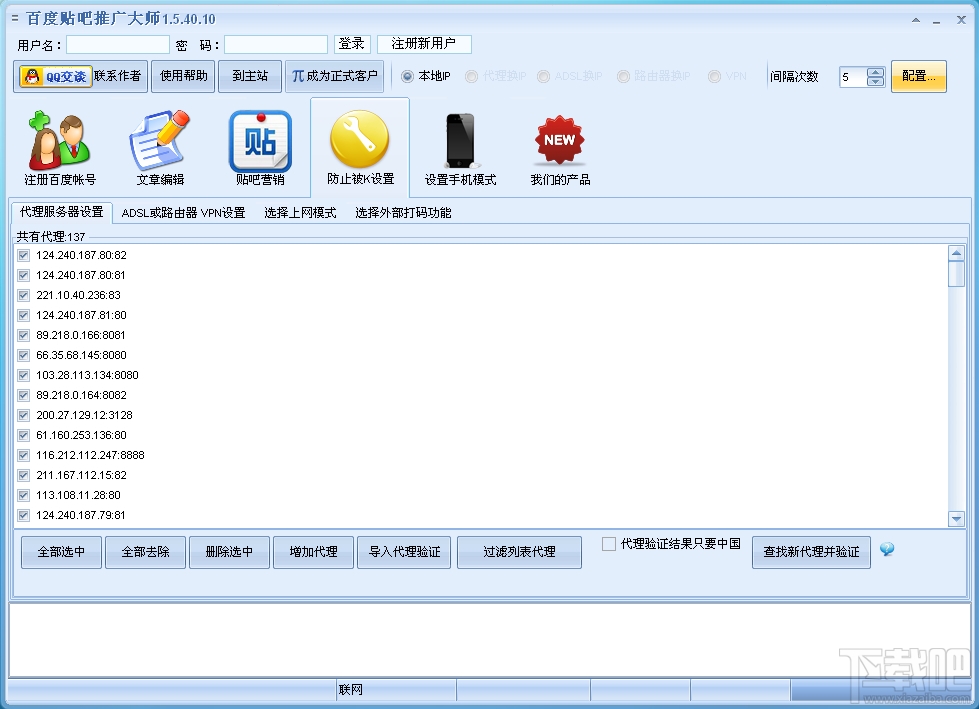
Task: Increase the 间隔次数 spinner value
Action: (875, 72)
